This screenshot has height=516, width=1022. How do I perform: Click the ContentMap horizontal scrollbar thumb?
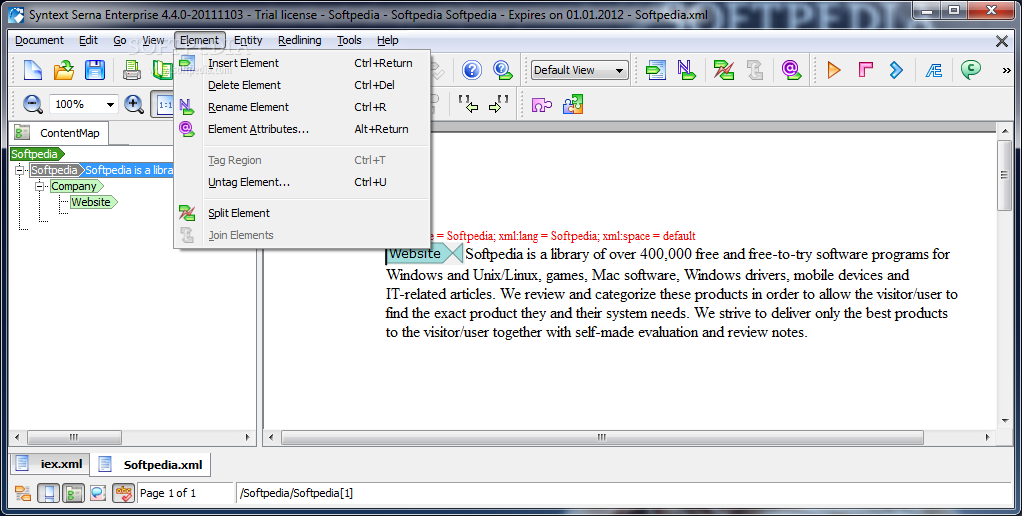(x=74, y=437)
